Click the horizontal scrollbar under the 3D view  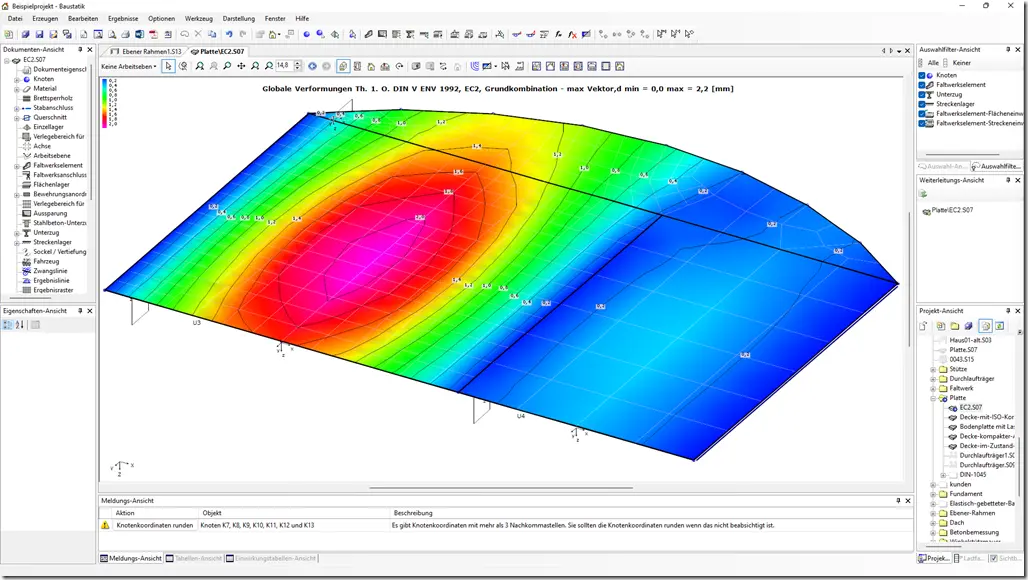(x=501, y=488)
